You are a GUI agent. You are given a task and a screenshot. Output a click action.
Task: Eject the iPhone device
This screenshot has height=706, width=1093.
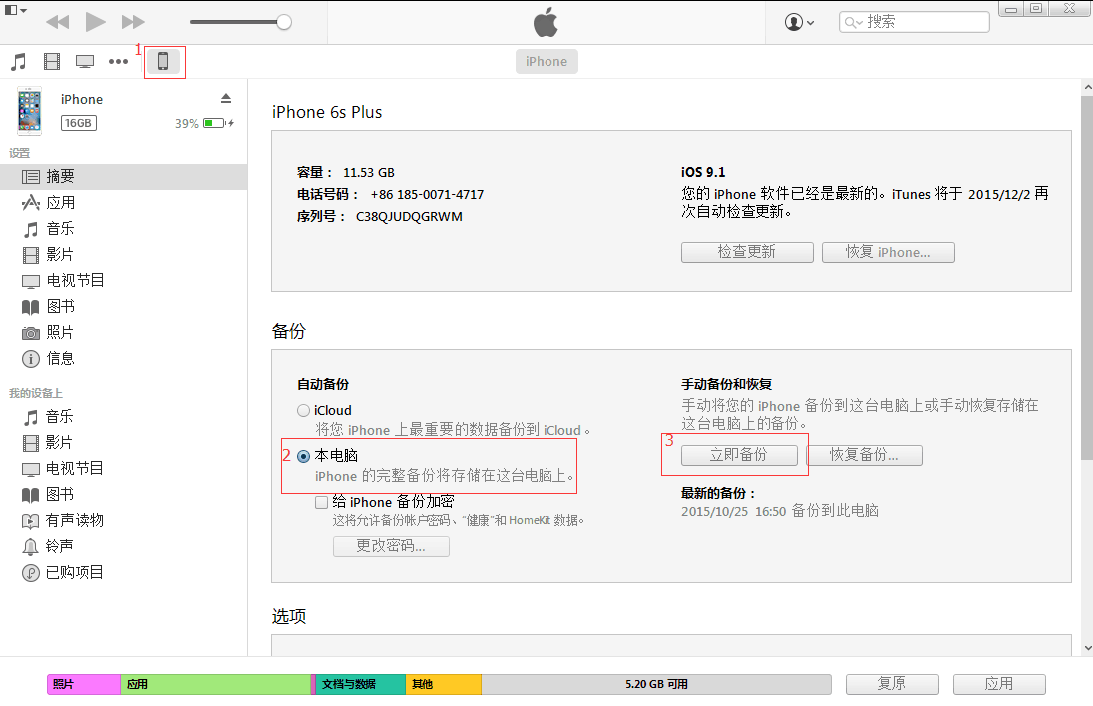pyautogui.click(x=226, y=98)
